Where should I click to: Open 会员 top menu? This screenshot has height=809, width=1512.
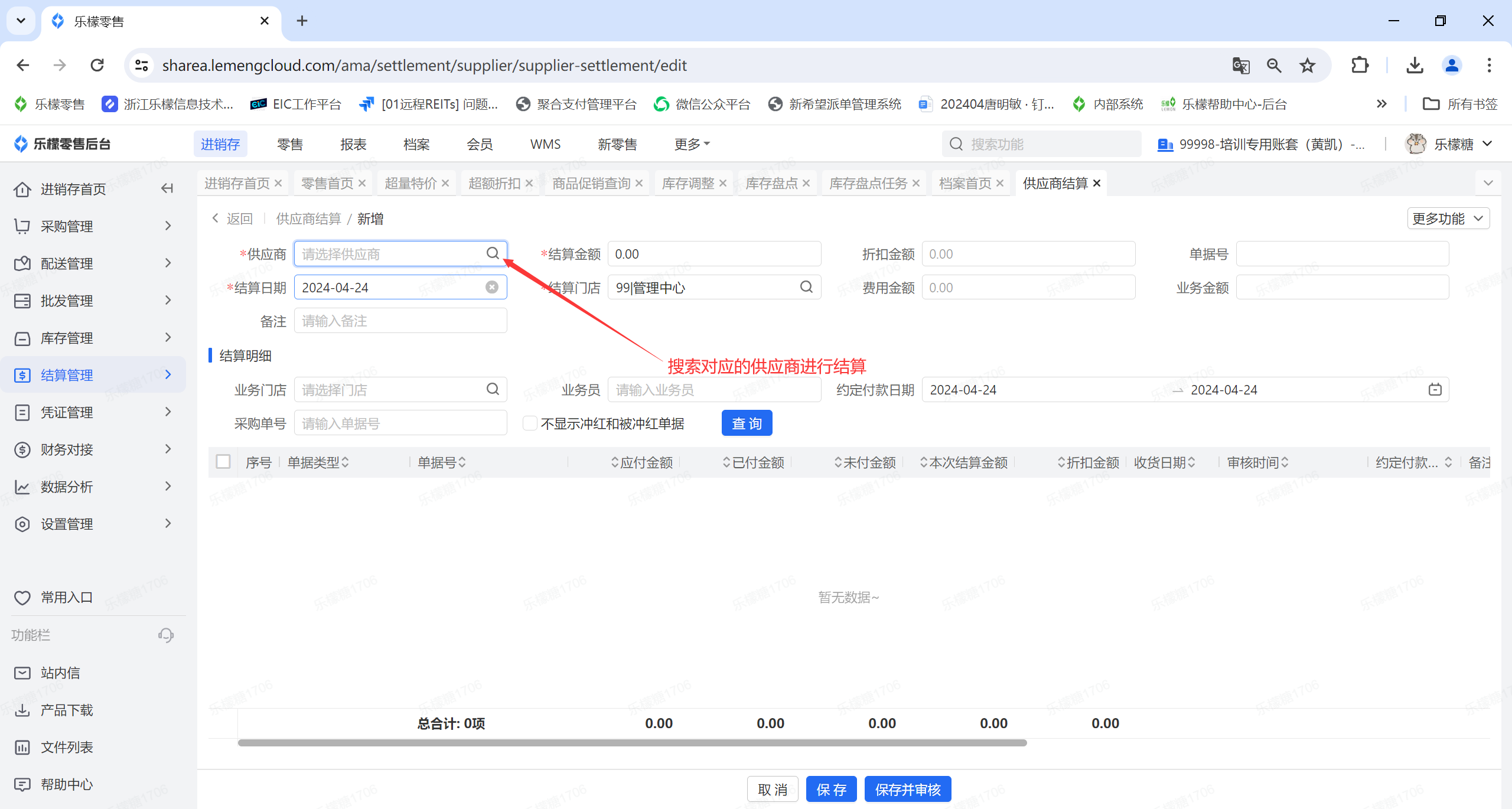[480, 144]
